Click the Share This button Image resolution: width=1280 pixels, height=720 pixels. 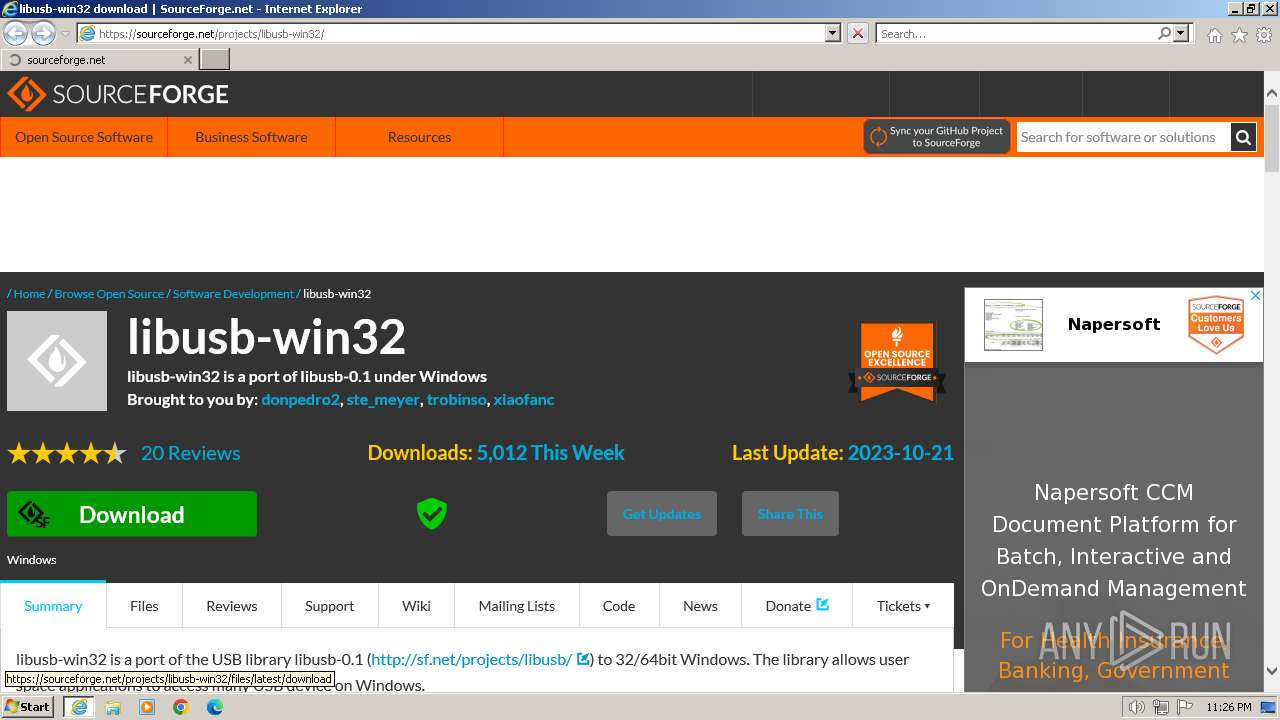point(790,514)
